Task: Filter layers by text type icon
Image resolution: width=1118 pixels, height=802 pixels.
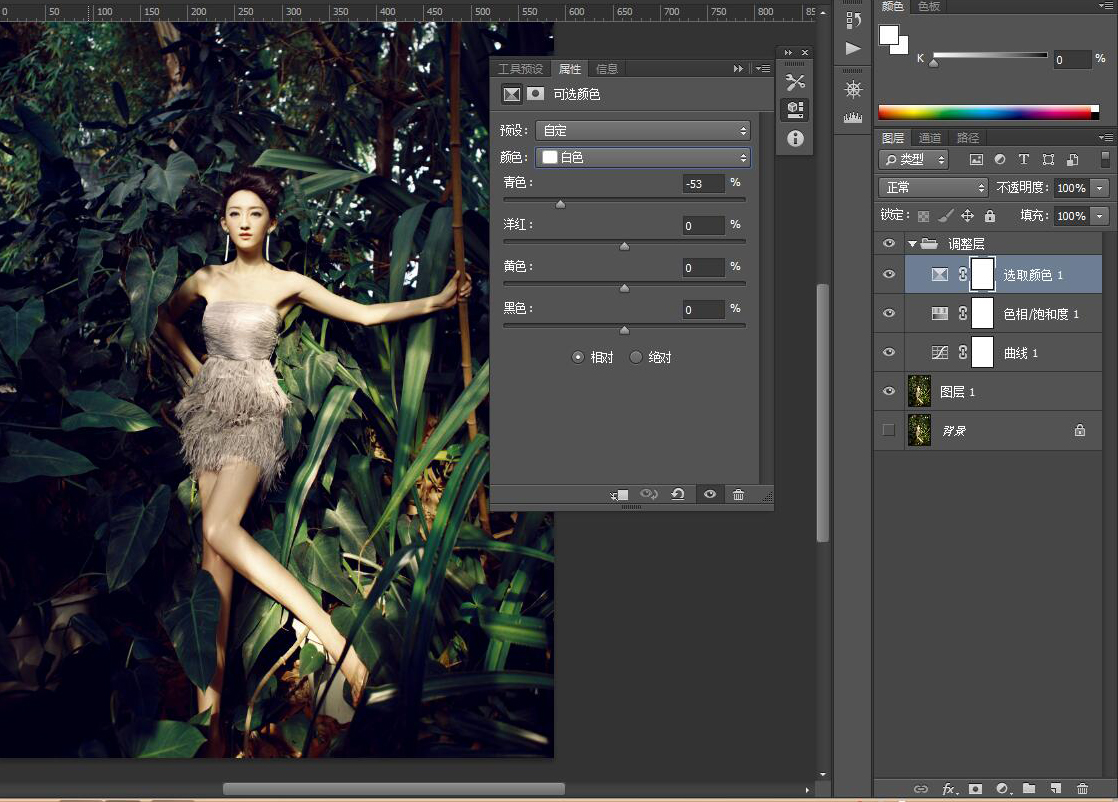Action: (x=1024, y=160)
